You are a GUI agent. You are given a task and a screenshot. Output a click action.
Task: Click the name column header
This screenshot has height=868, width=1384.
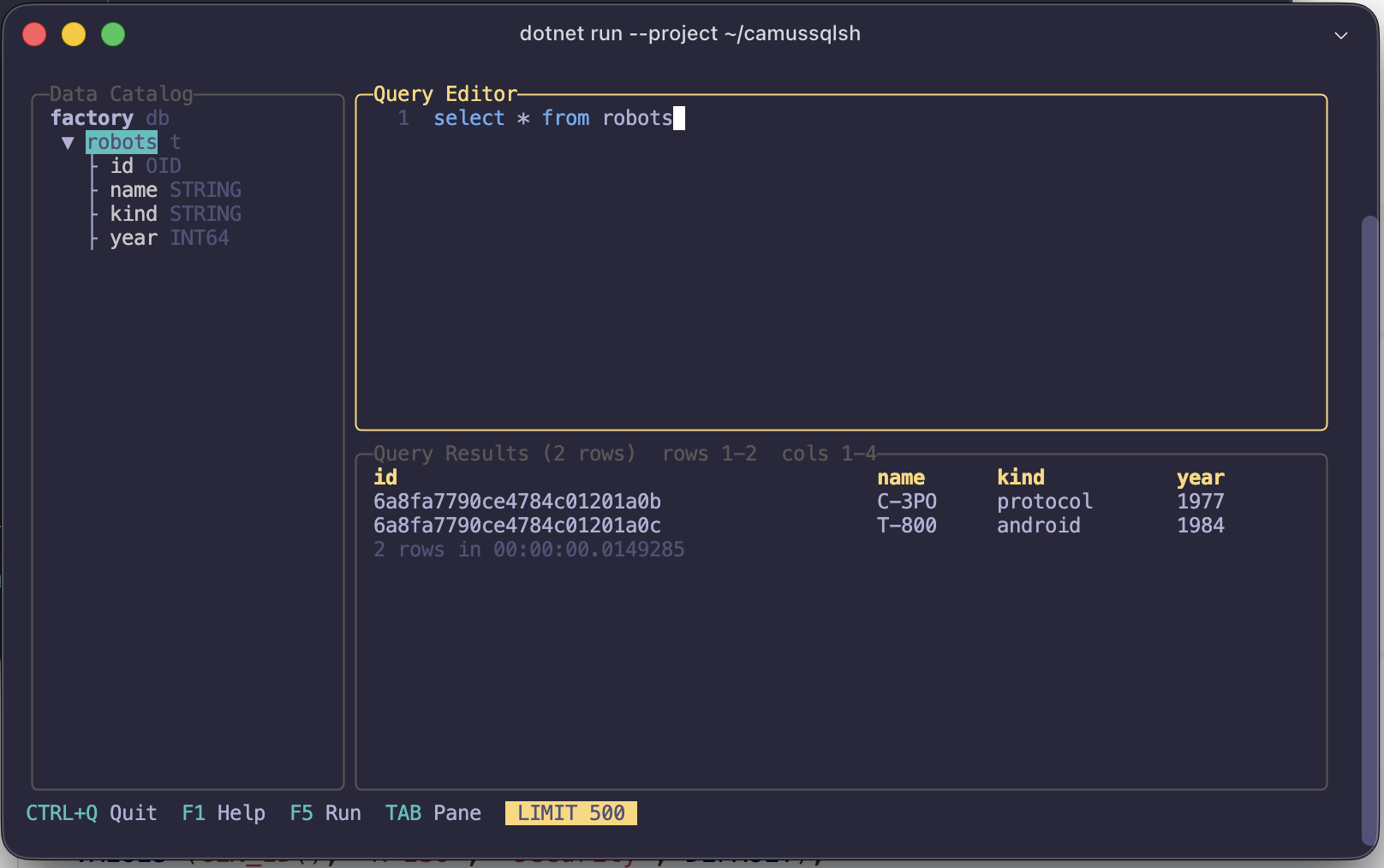pyautogui.click(x=901, y=478)
